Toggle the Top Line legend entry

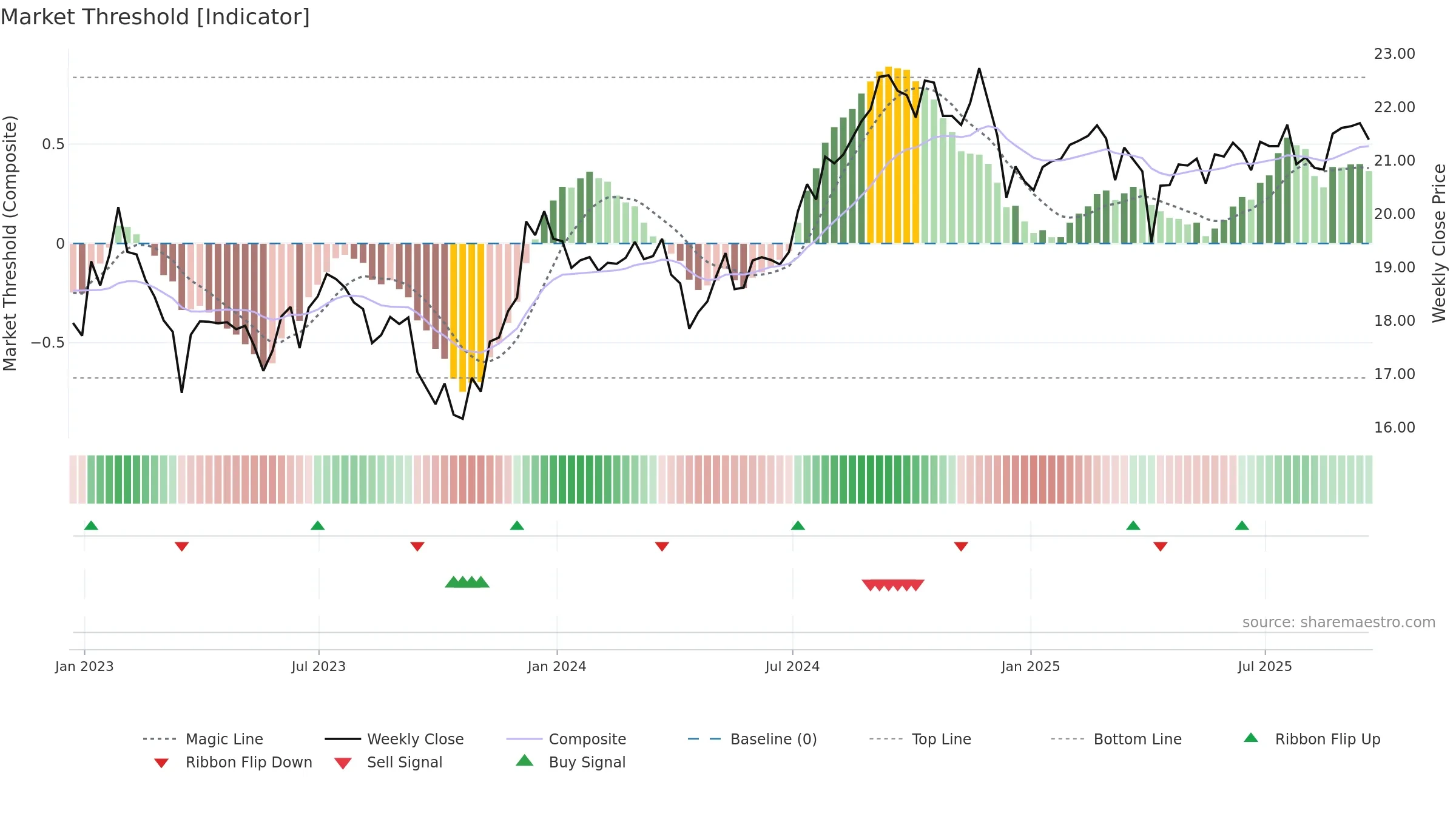coord(920,739)
